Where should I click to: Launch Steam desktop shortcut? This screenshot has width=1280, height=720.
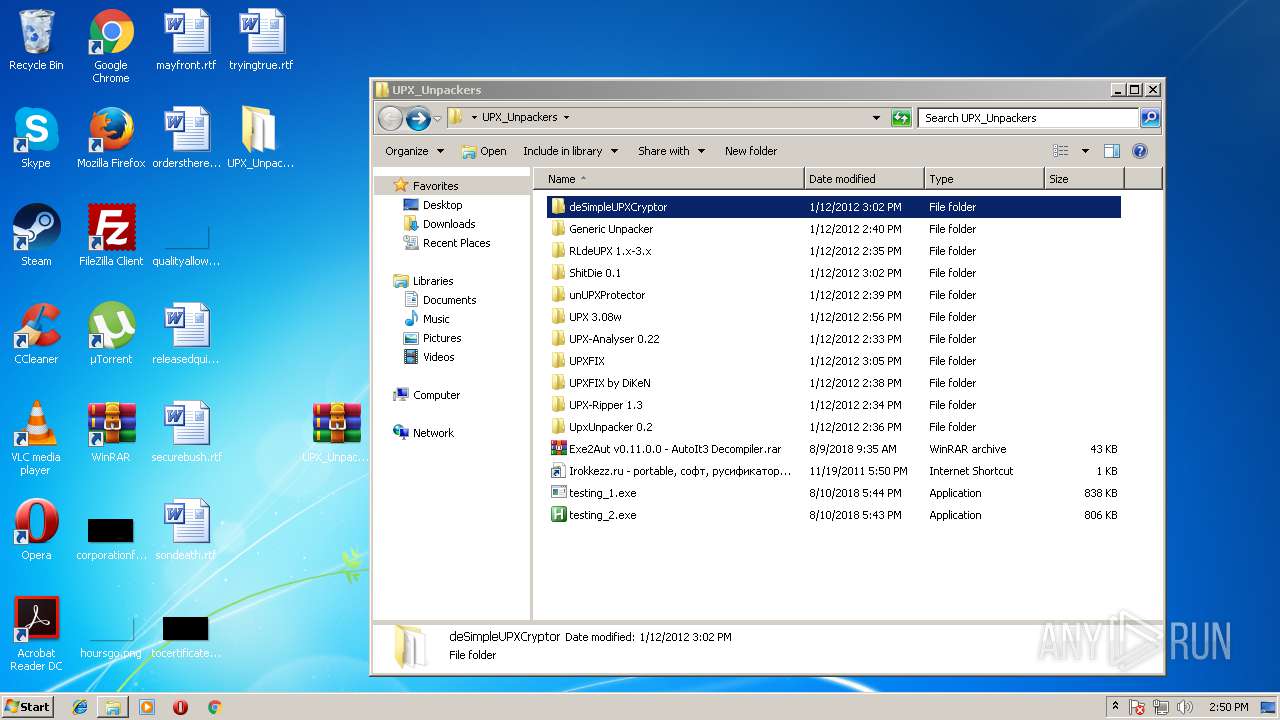pos(36,236)
